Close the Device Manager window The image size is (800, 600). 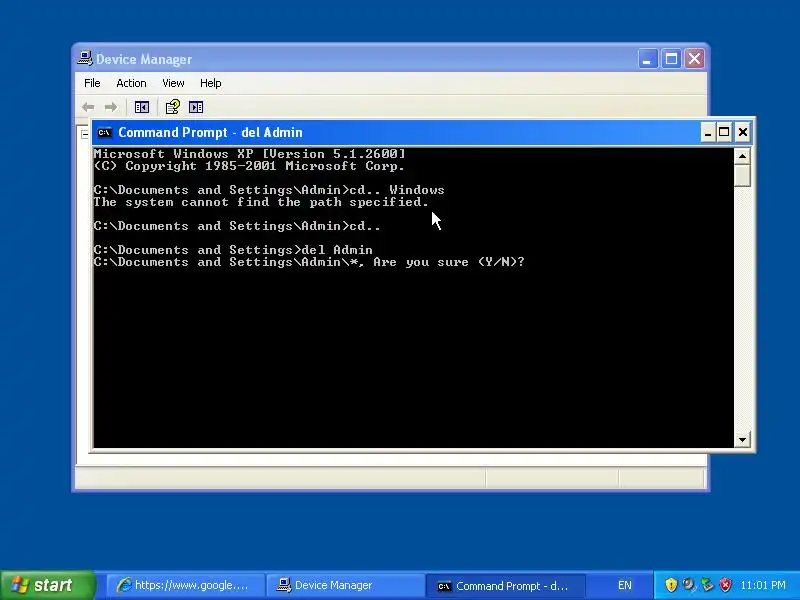[694, 59]
